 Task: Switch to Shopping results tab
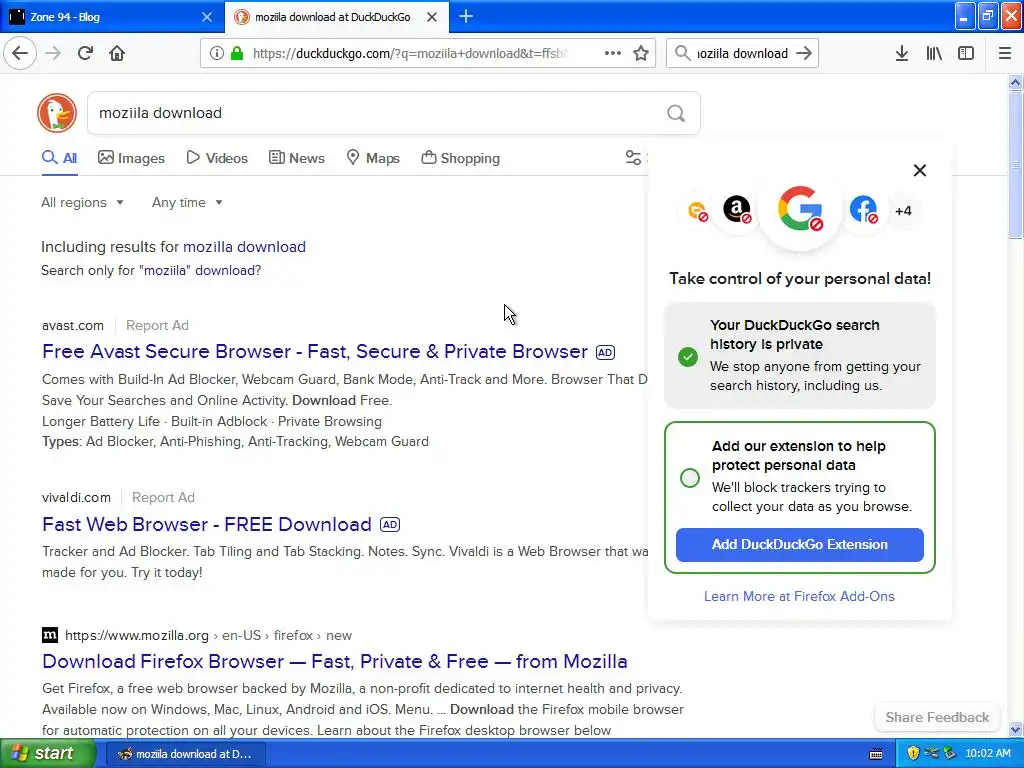(x=460, y=158)
